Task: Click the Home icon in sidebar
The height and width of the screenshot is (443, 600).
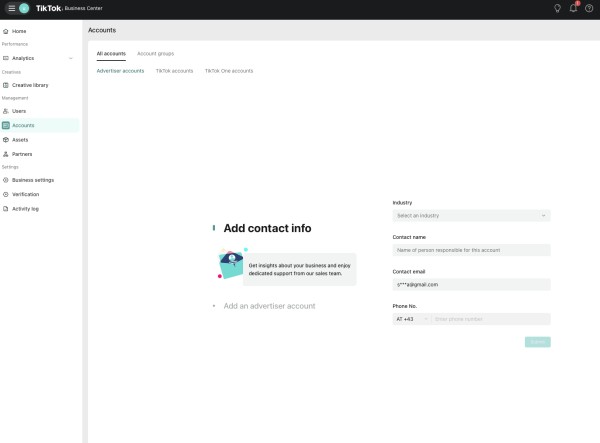Action: [7, 31]
